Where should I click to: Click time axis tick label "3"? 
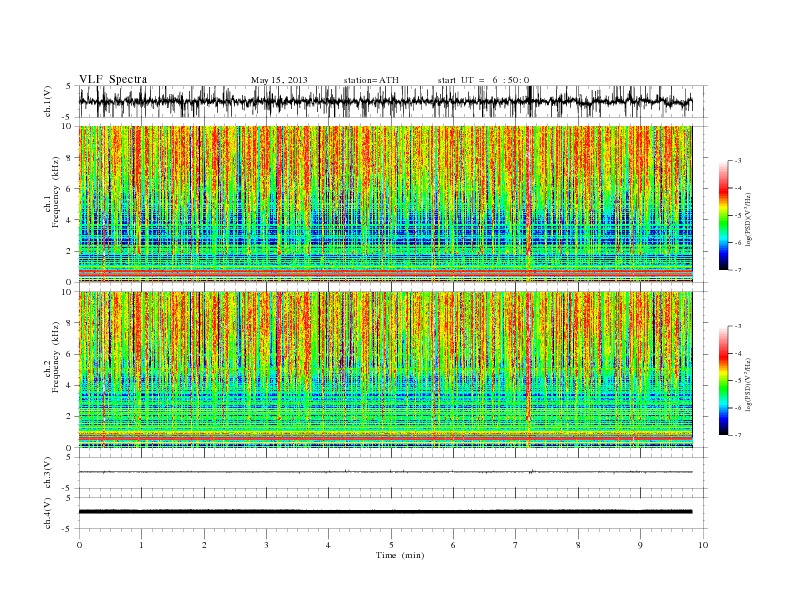(x=267, y=545)
